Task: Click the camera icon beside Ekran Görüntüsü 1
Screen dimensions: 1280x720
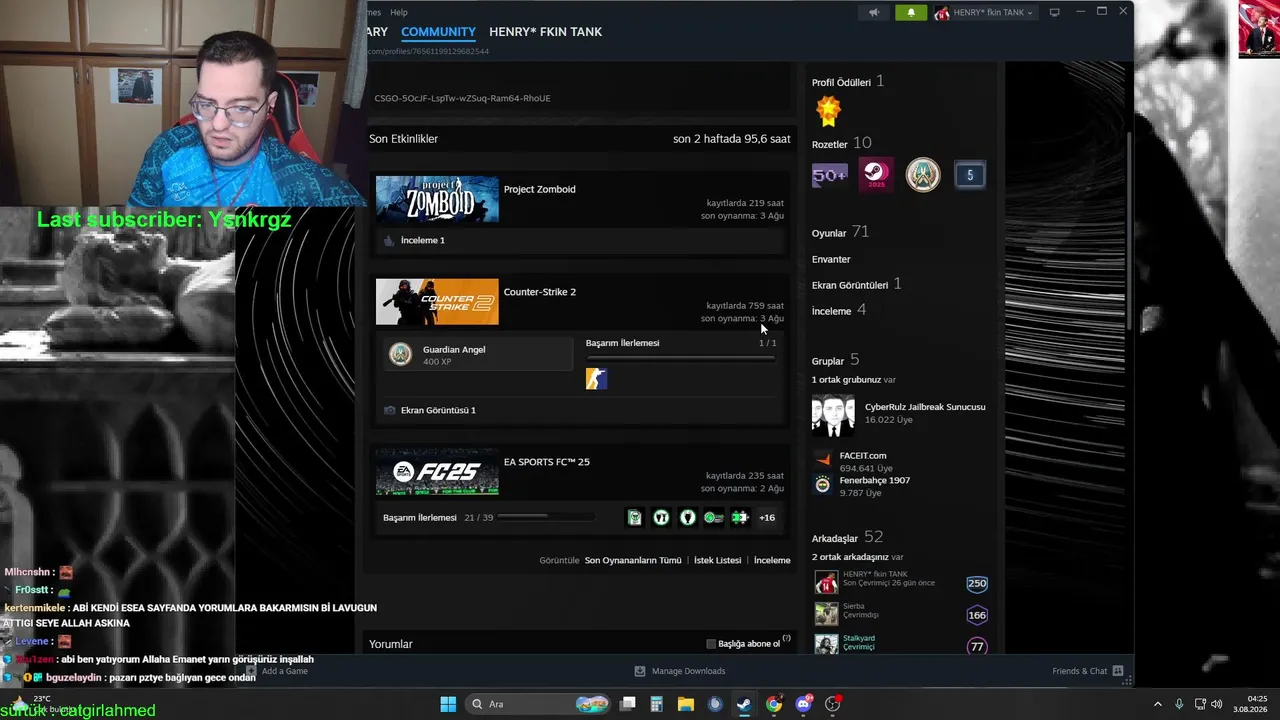Action: (x=390, y=410)
